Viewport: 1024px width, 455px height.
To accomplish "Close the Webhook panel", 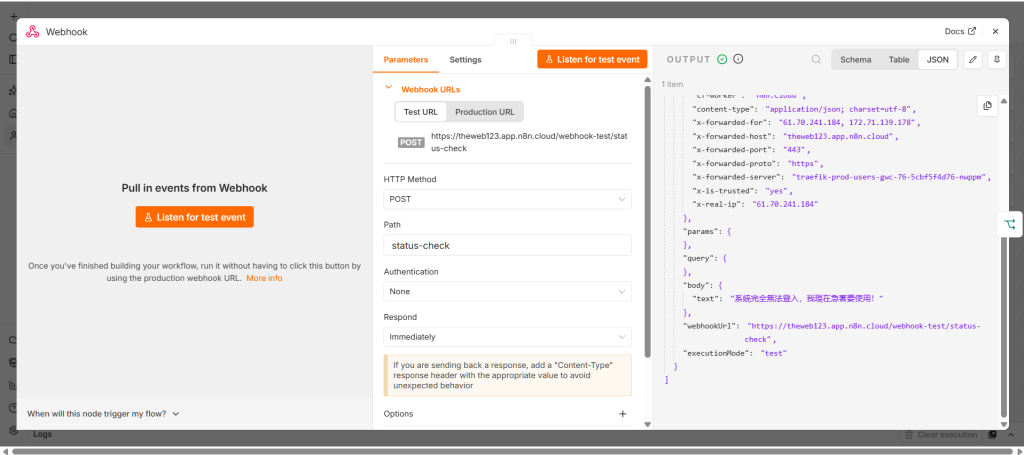I will click(995, 31).
